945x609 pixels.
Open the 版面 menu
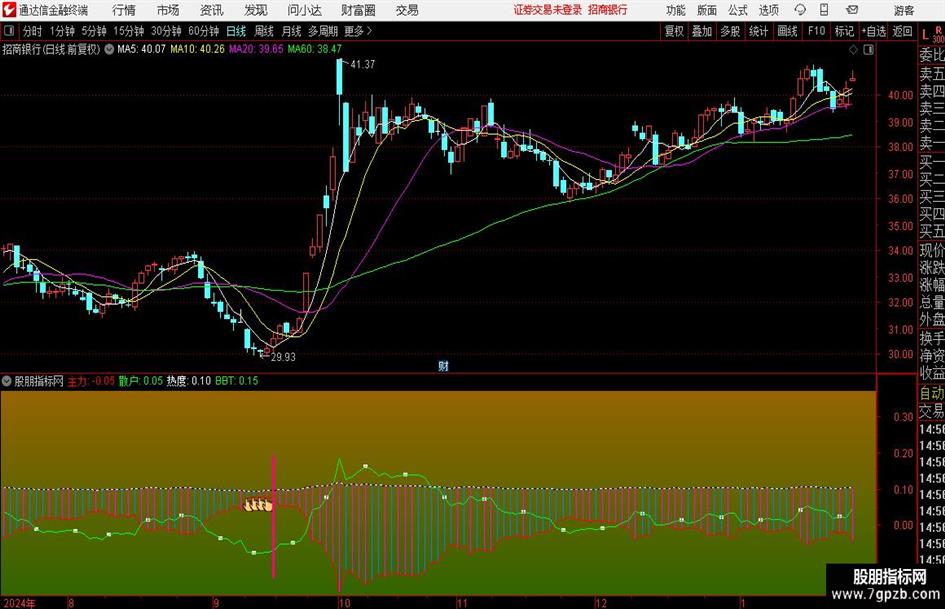tap(706, 10)
